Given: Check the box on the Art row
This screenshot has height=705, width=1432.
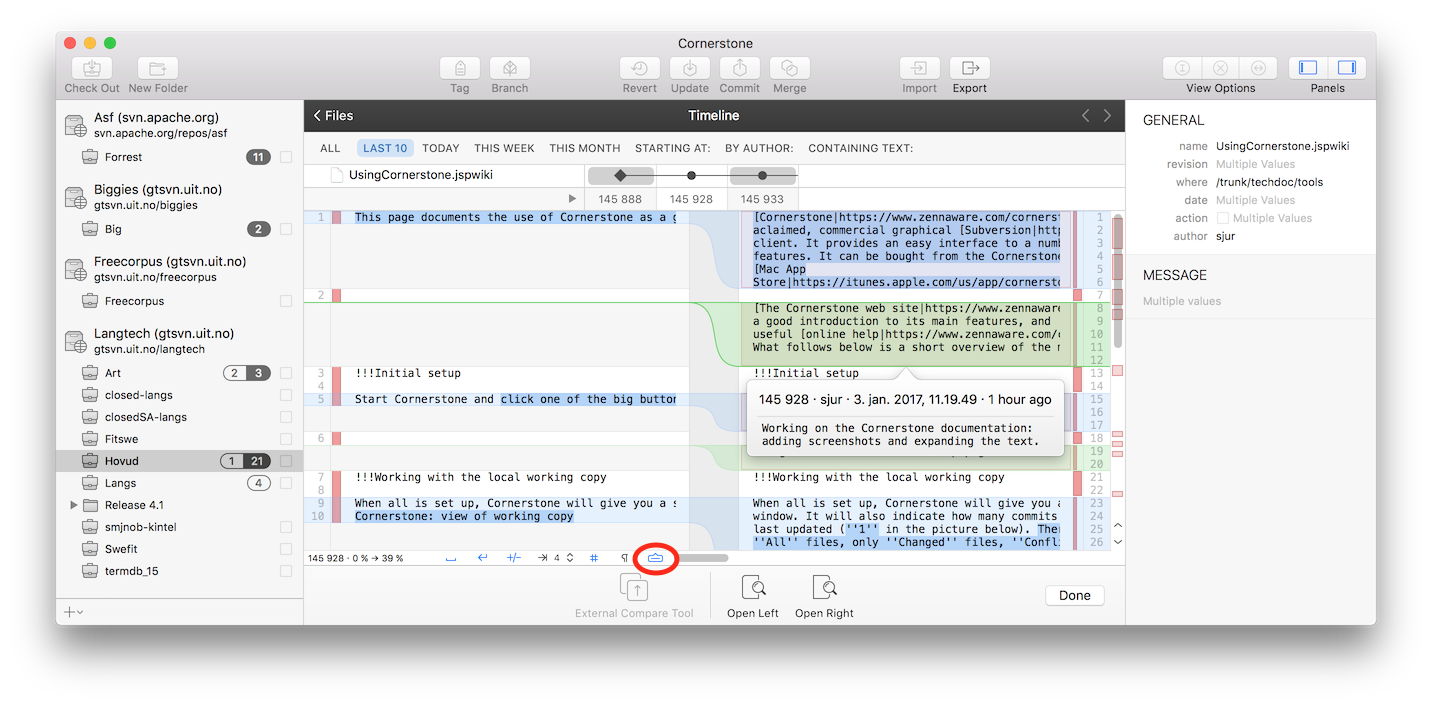Looking at the screenshot, I should pos(287,373).
